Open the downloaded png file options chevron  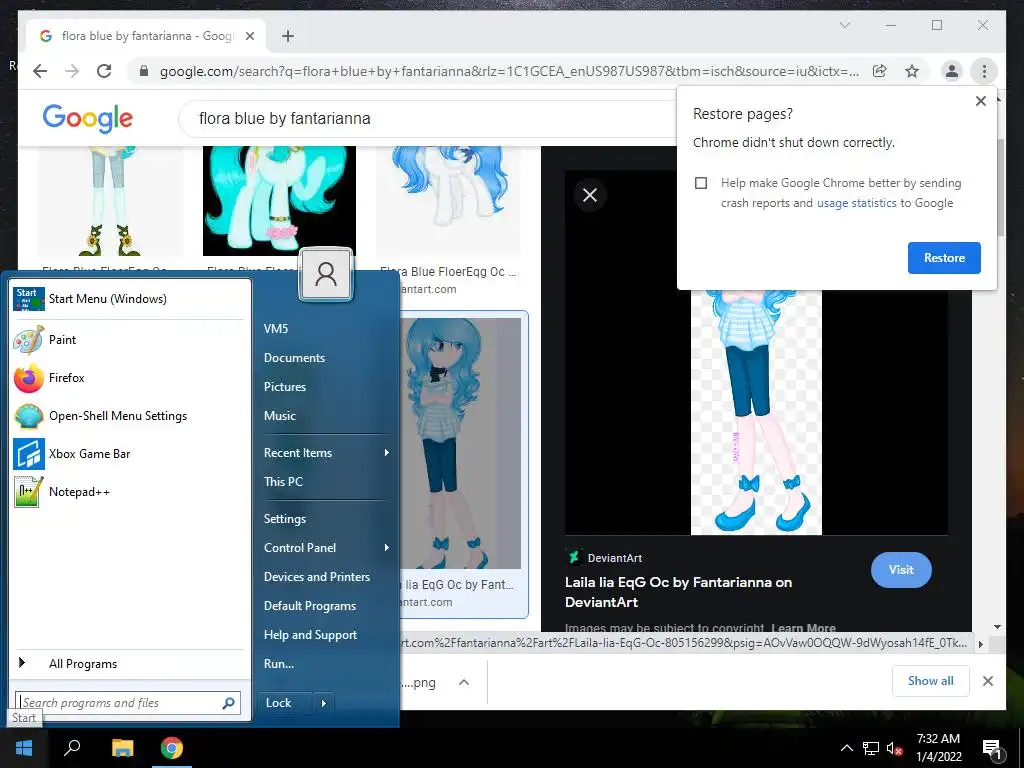(464, 682)
